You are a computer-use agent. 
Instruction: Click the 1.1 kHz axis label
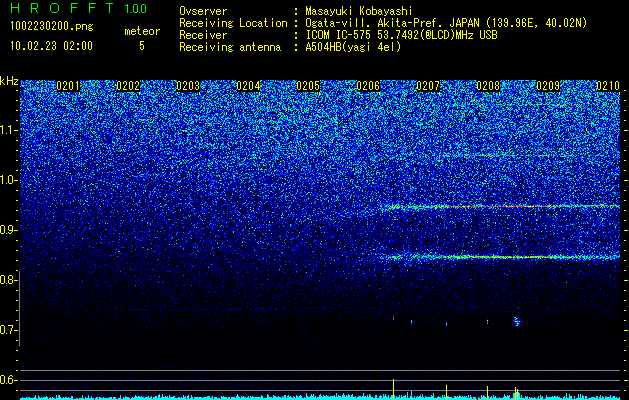8,130
